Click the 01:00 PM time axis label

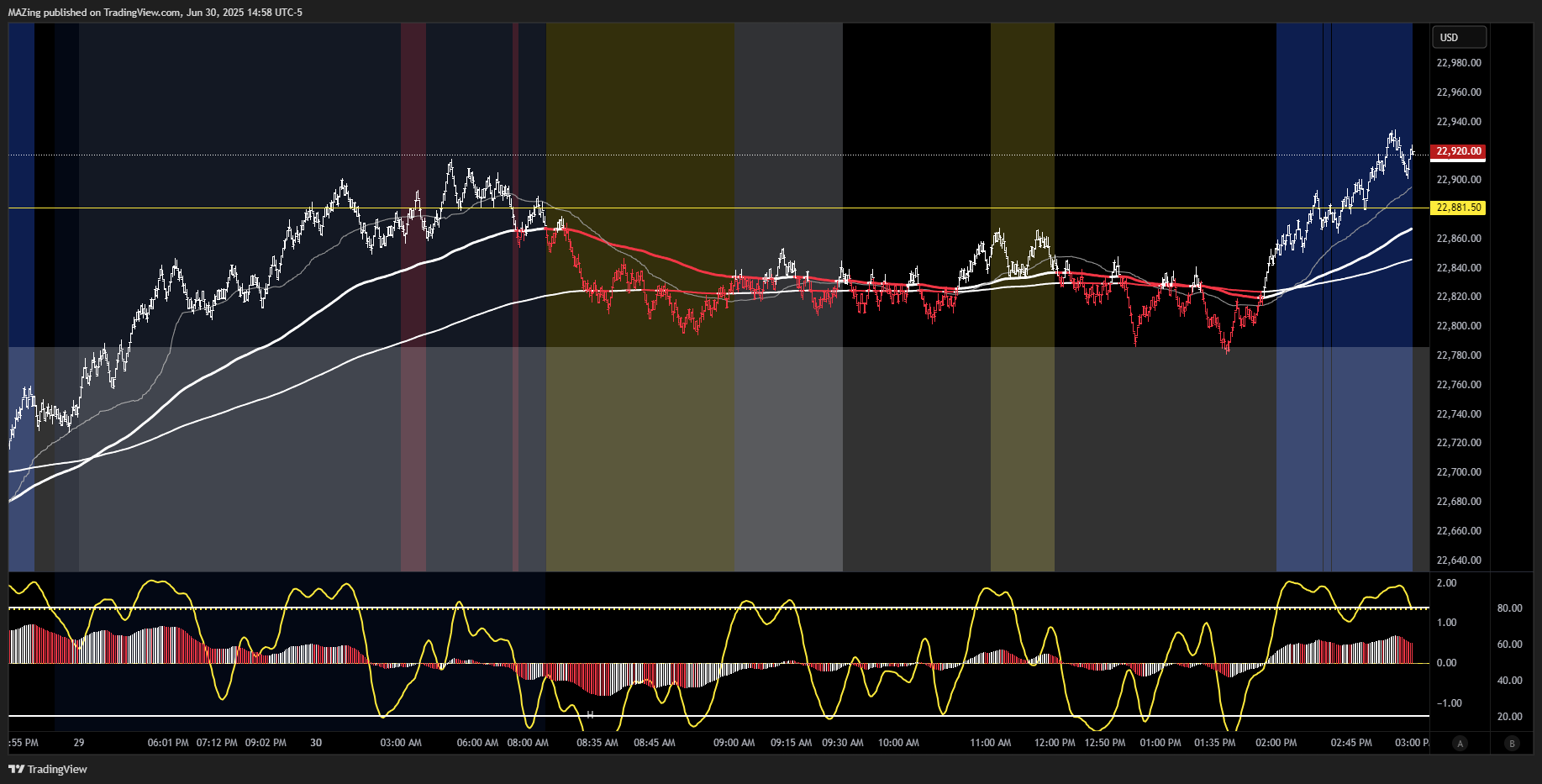(1160, 743)
